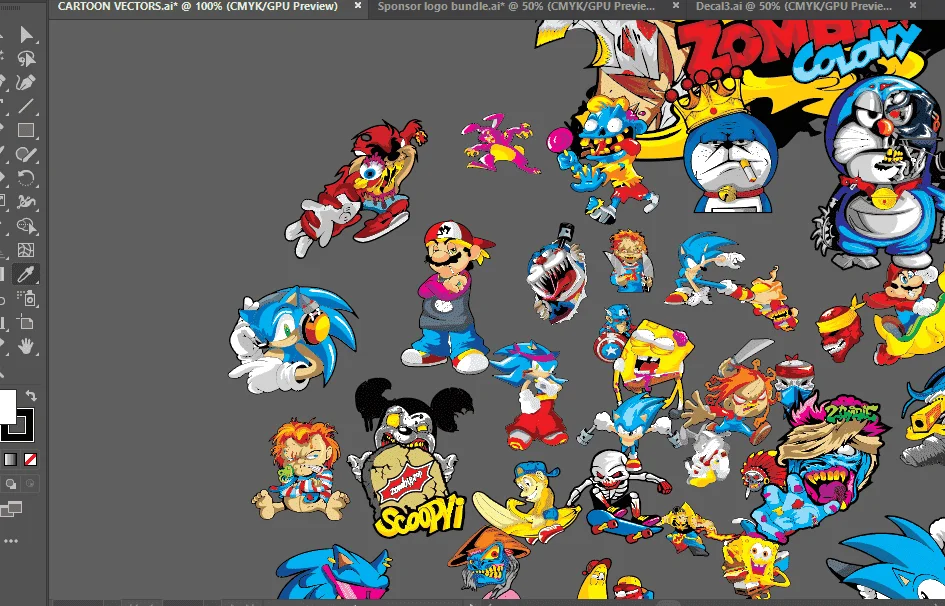The width and height of the screenshot is (945, 606).
Task: Click the sitting Chucky doll artwork
Action: (300, 471)
